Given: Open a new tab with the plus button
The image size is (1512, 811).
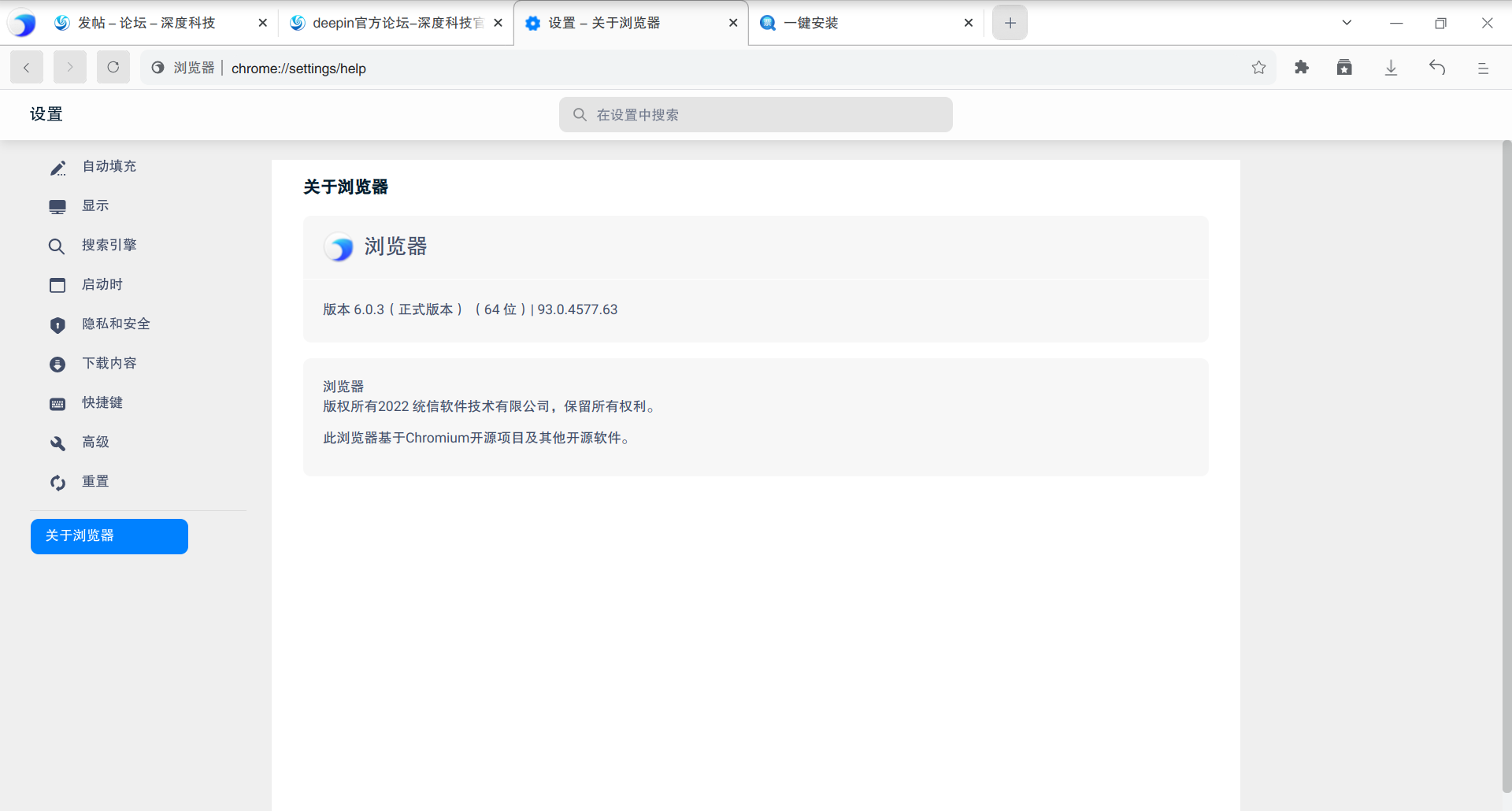Looking at the screenshot, I should pyautogui.click(x=1010, y=23).
